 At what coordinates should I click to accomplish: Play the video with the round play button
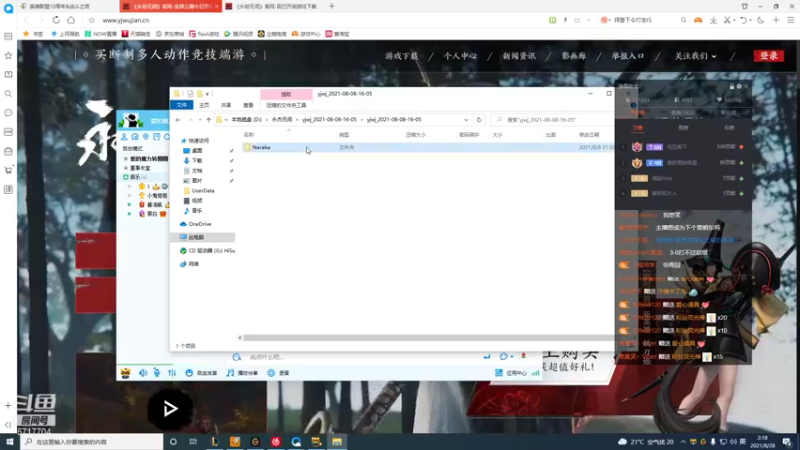[170, 409]
